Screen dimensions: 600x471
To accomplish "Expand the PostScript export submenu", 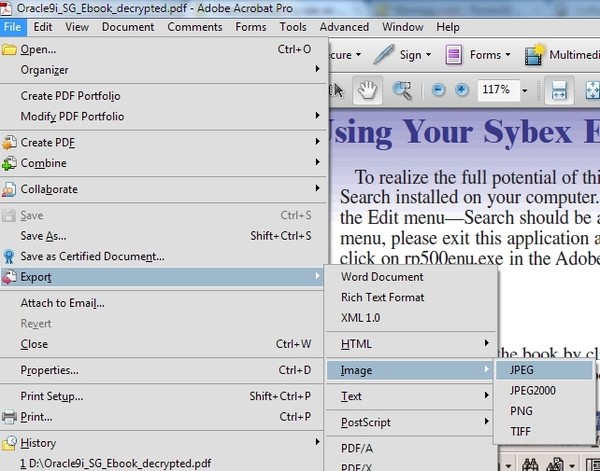I will point(486,421).
